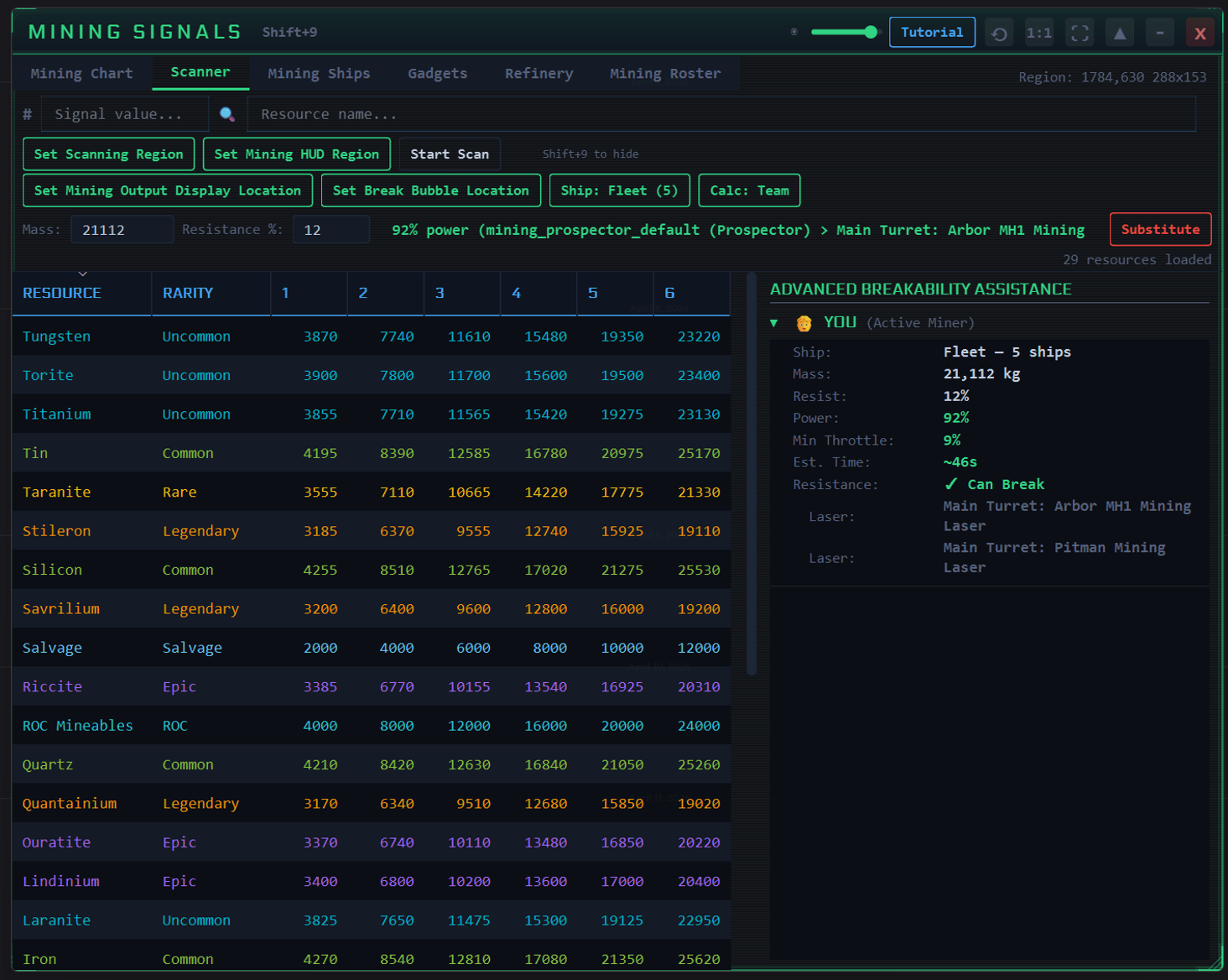Click the miner avatar icon beside YOU
The image size is (1228, 980).
click(x=804, y=323)
